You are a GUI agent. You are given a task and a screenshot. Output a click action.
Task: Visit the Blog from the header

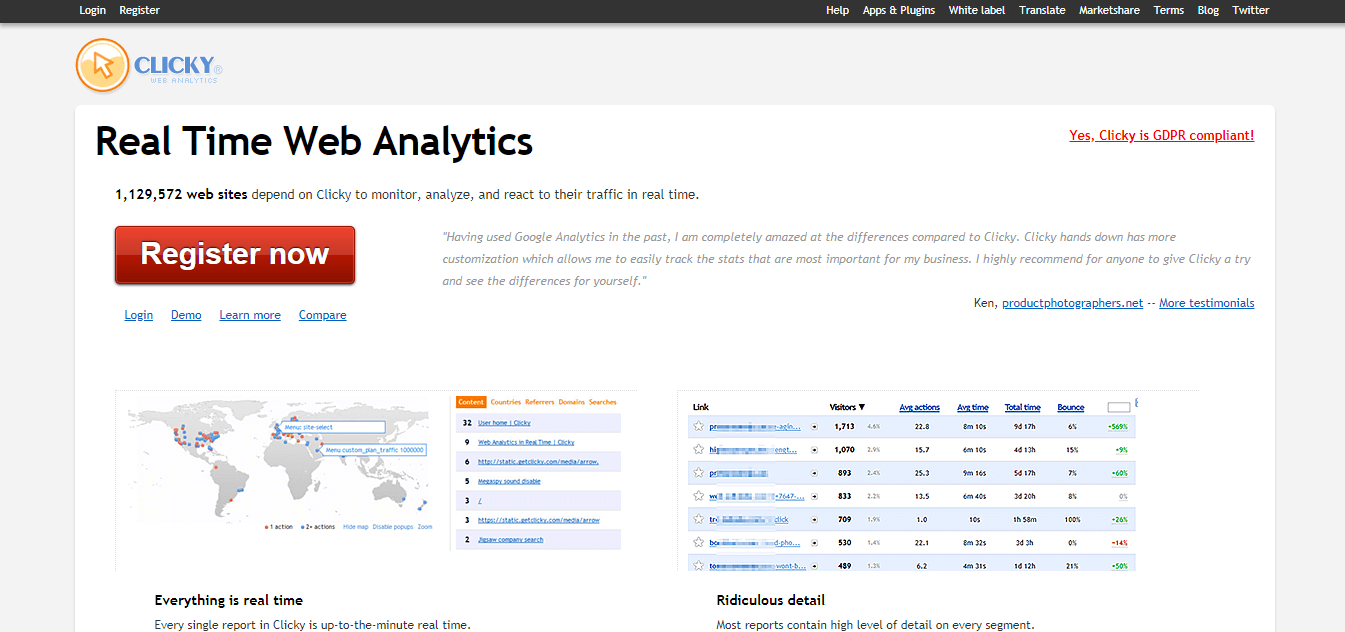(x=1208, y=10)
